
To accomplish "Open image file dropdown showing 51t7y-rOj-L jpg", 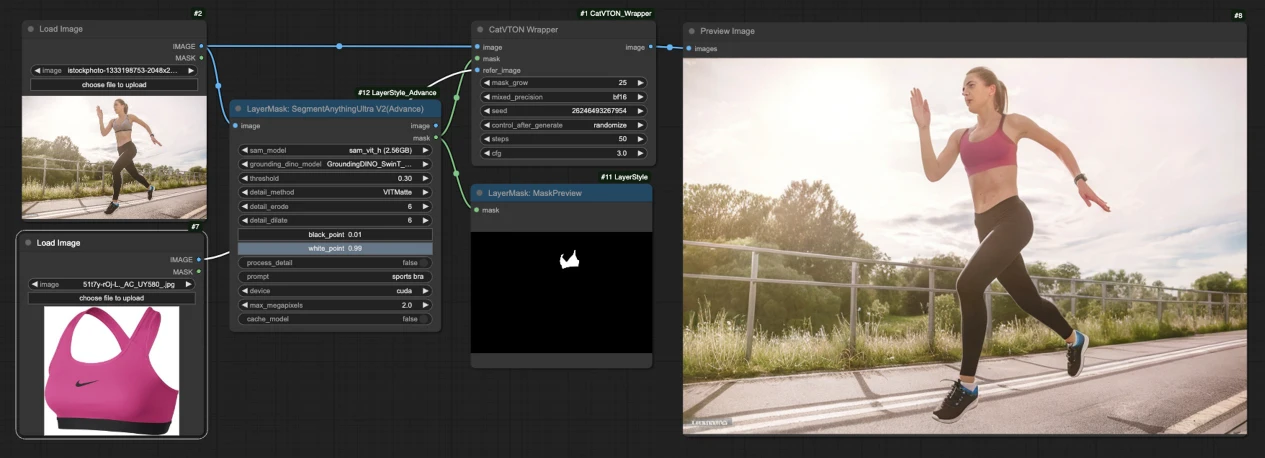I will click(111, 284).
